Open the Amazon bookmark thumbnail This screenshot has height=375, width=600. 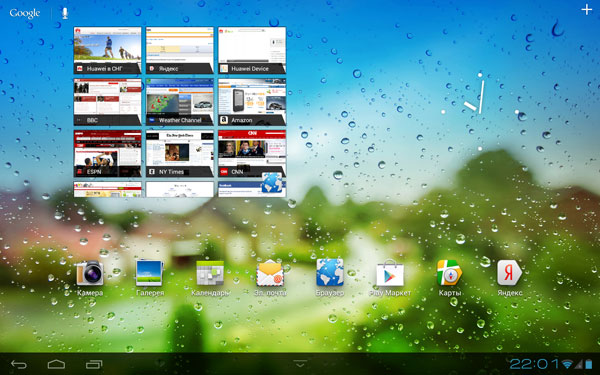coord(252,102)
